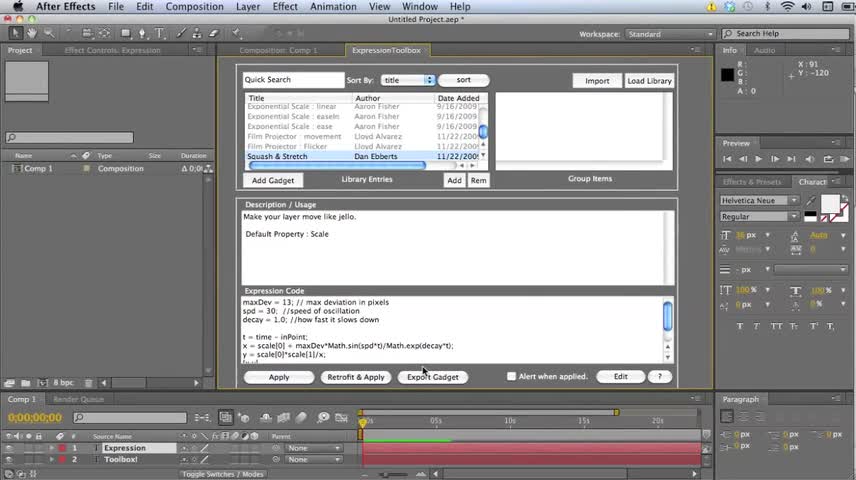This screenshot has height=480, width=856.
Task: Open the font size px dropdown arrow
Action: tap(768, 235)
